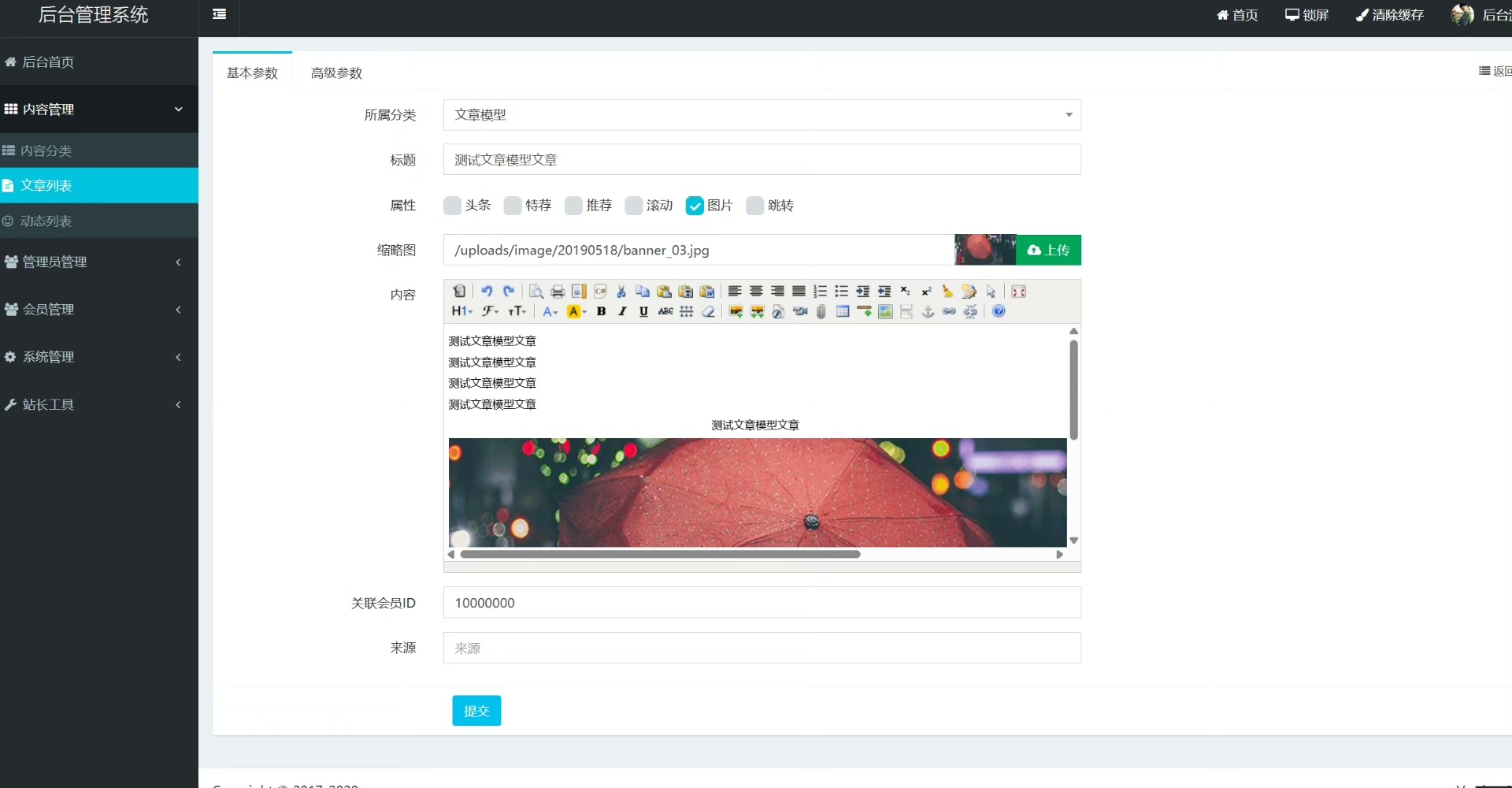Viewport: 1512px width, 788px height.
Task: Uncheck the 图片 attribute checkbox
Action: [695, 206]
